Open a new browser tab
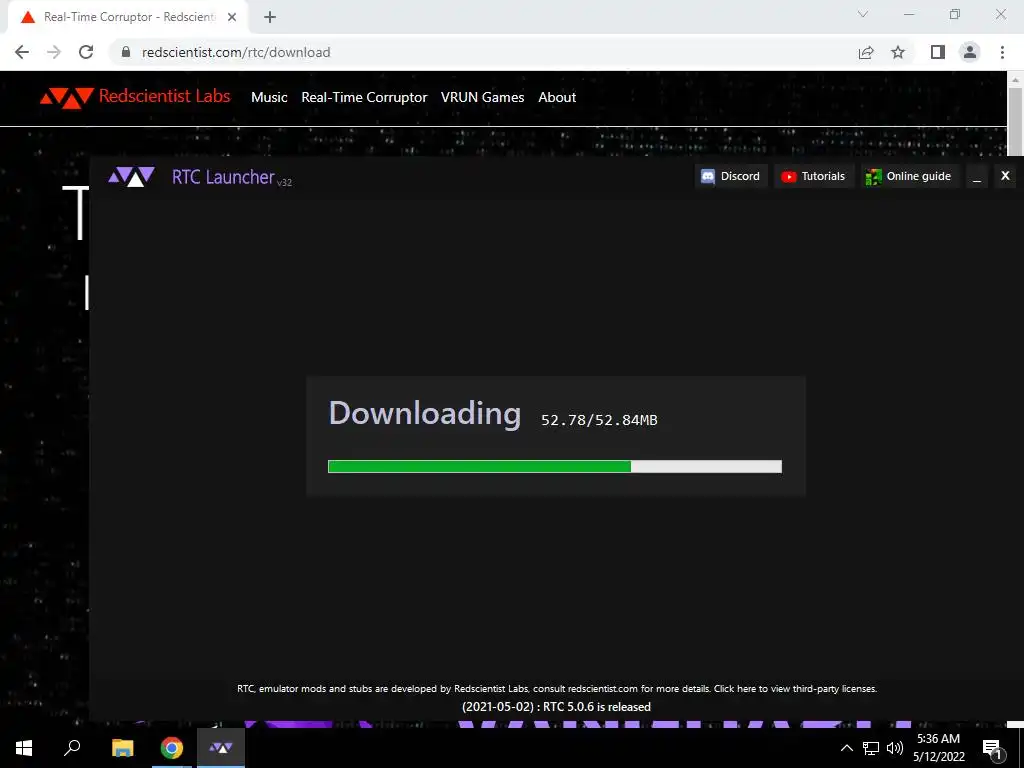The width and height of the screenshot is (1024, 768). tap(270, 17)
